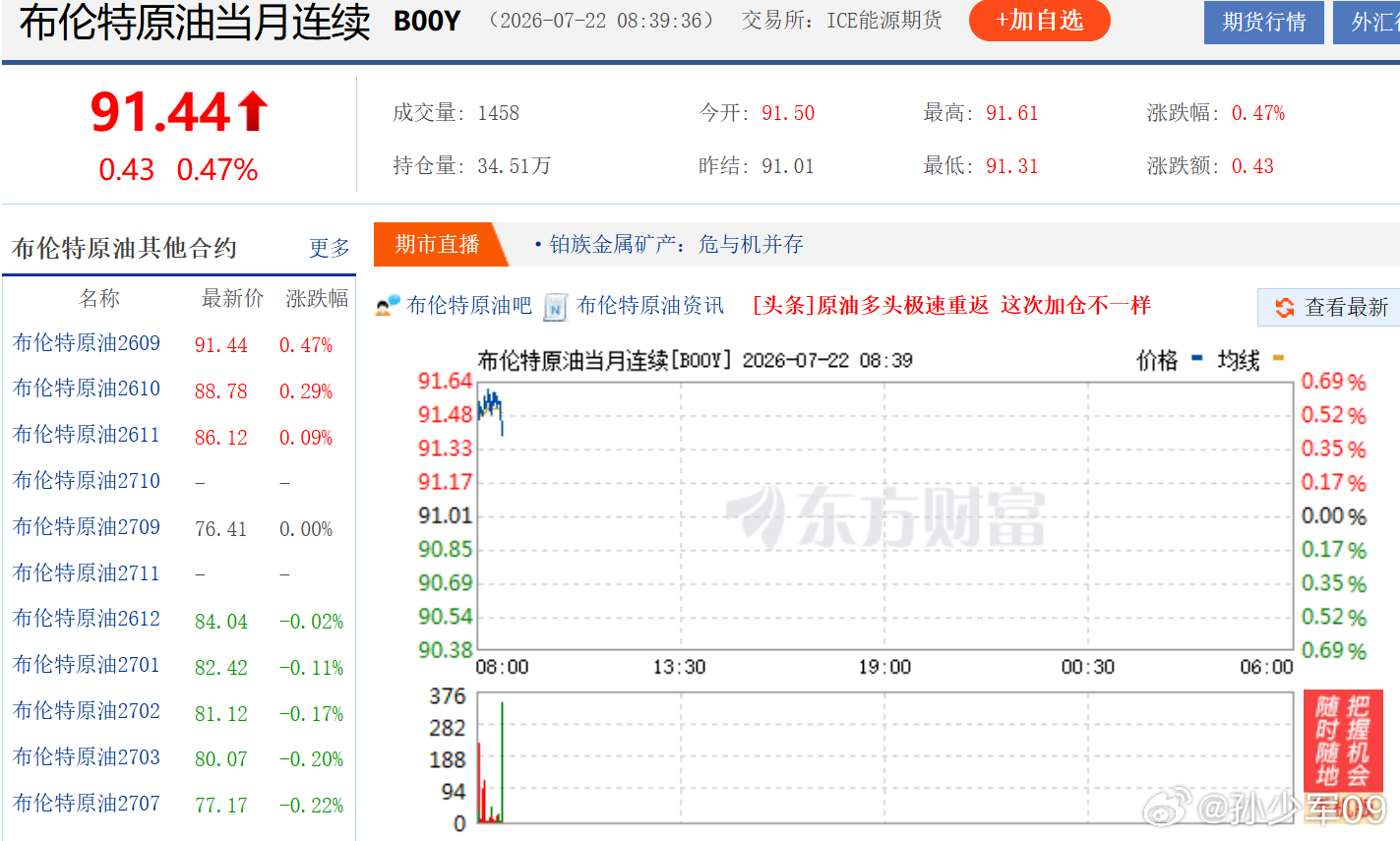Screen dimensions: 1400x841
Task: Click the B00Y contract code
Action: [x=427, y=22]
